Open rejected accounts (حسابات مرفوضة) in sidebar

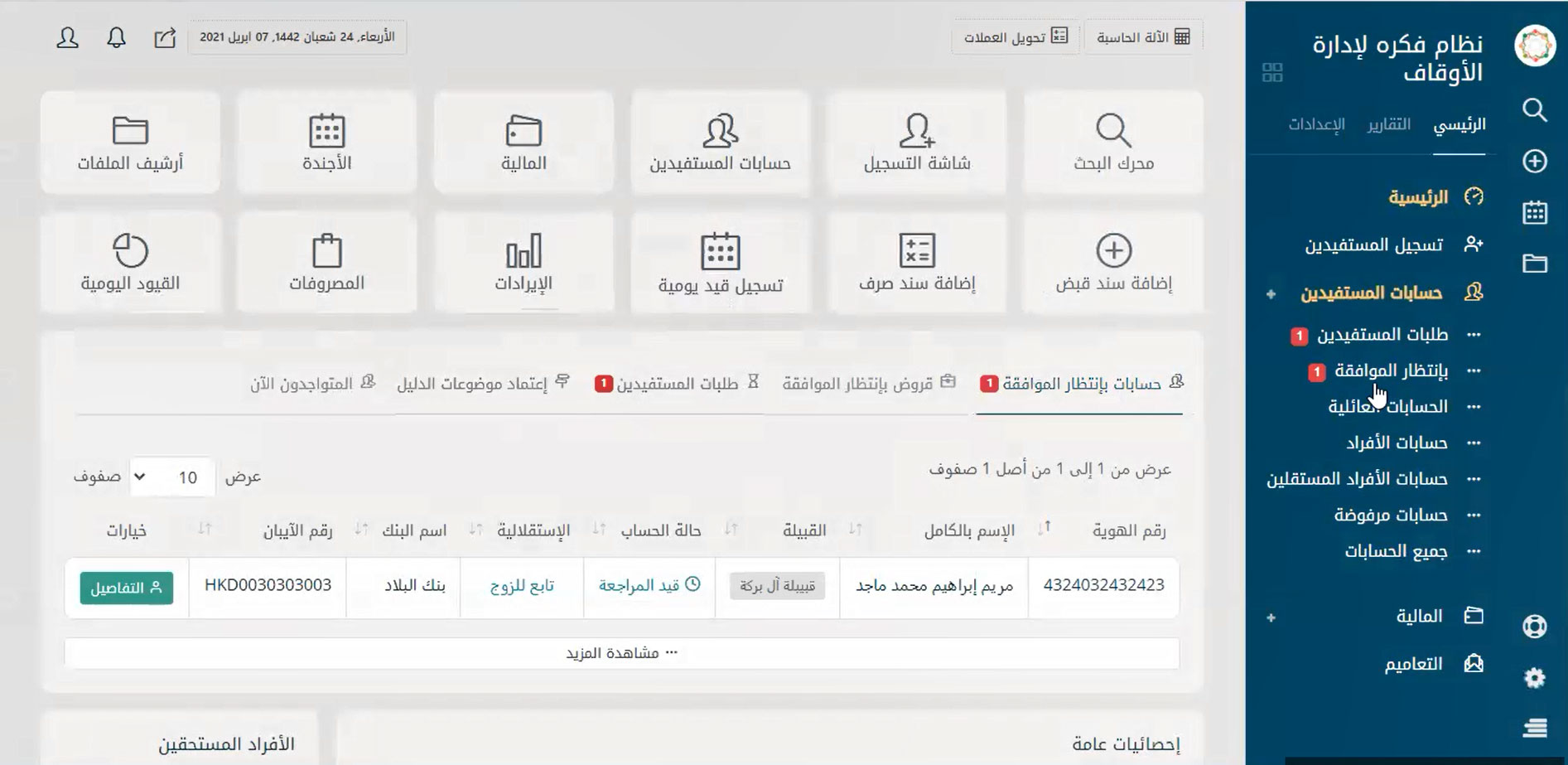tap(1390, 516)
